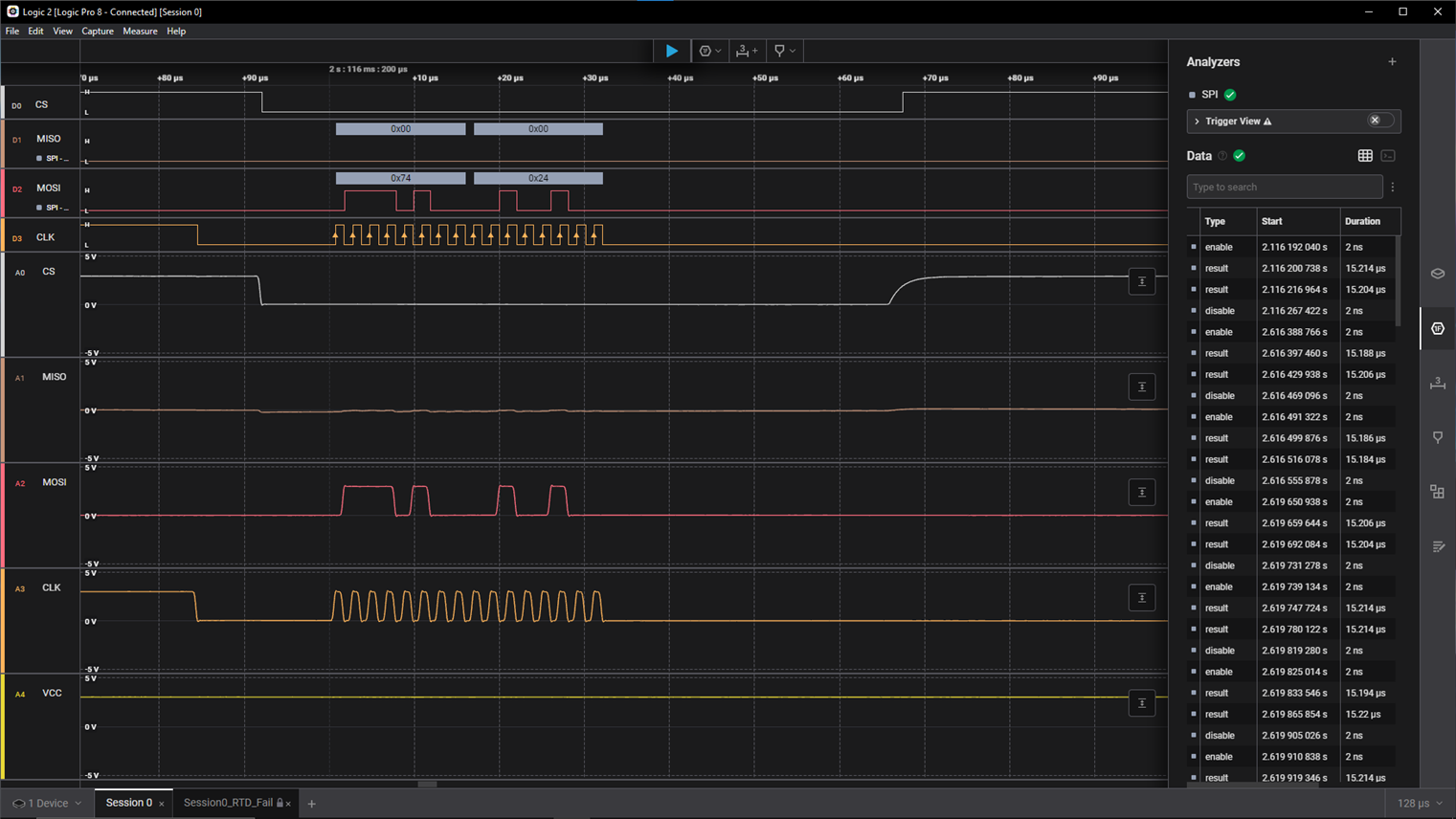
Task: Open the Notes sidebar icon
Action: tap(1437, 546)
